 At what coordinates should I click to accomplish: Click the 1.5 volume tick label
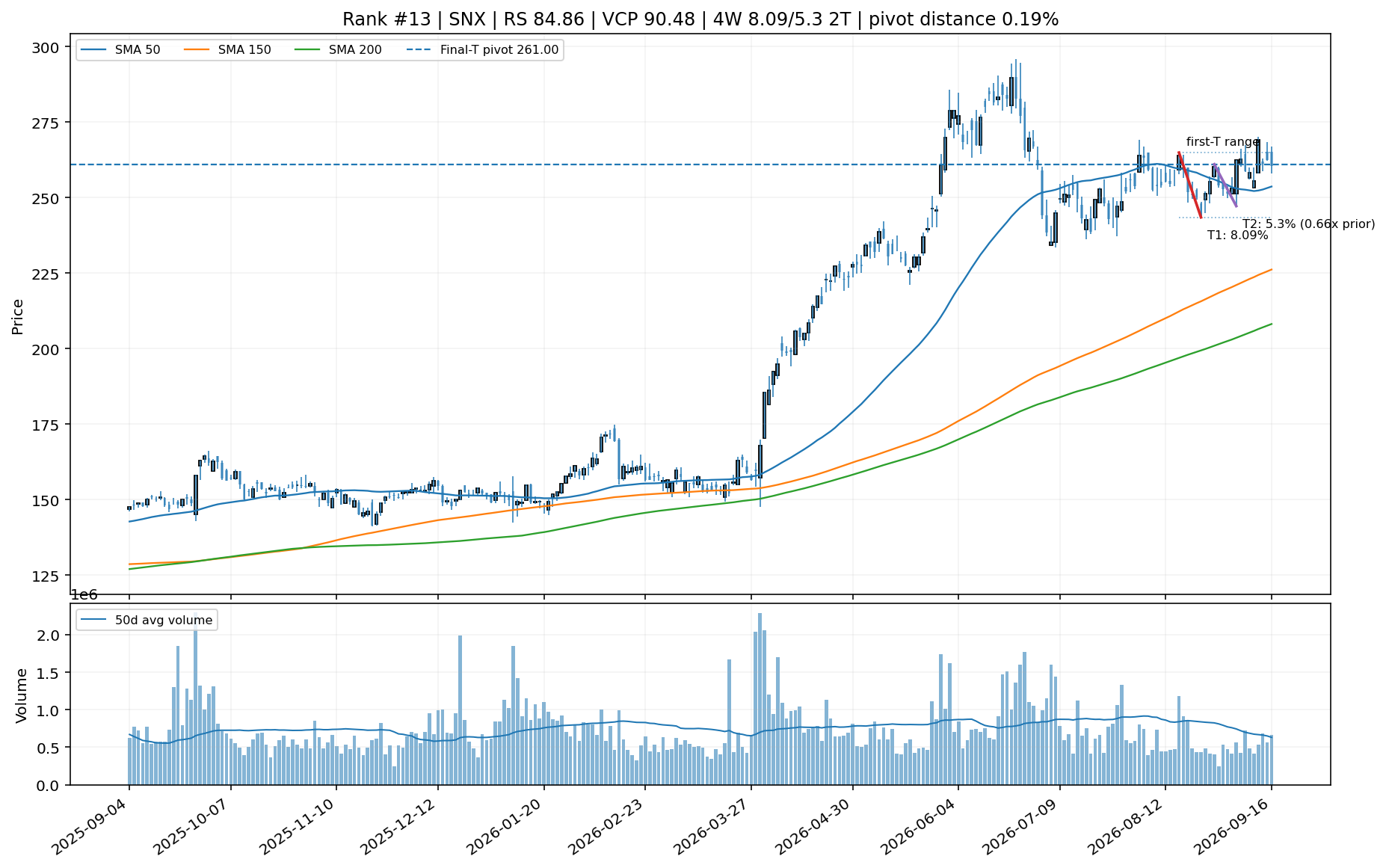click(x=49, y=673)
